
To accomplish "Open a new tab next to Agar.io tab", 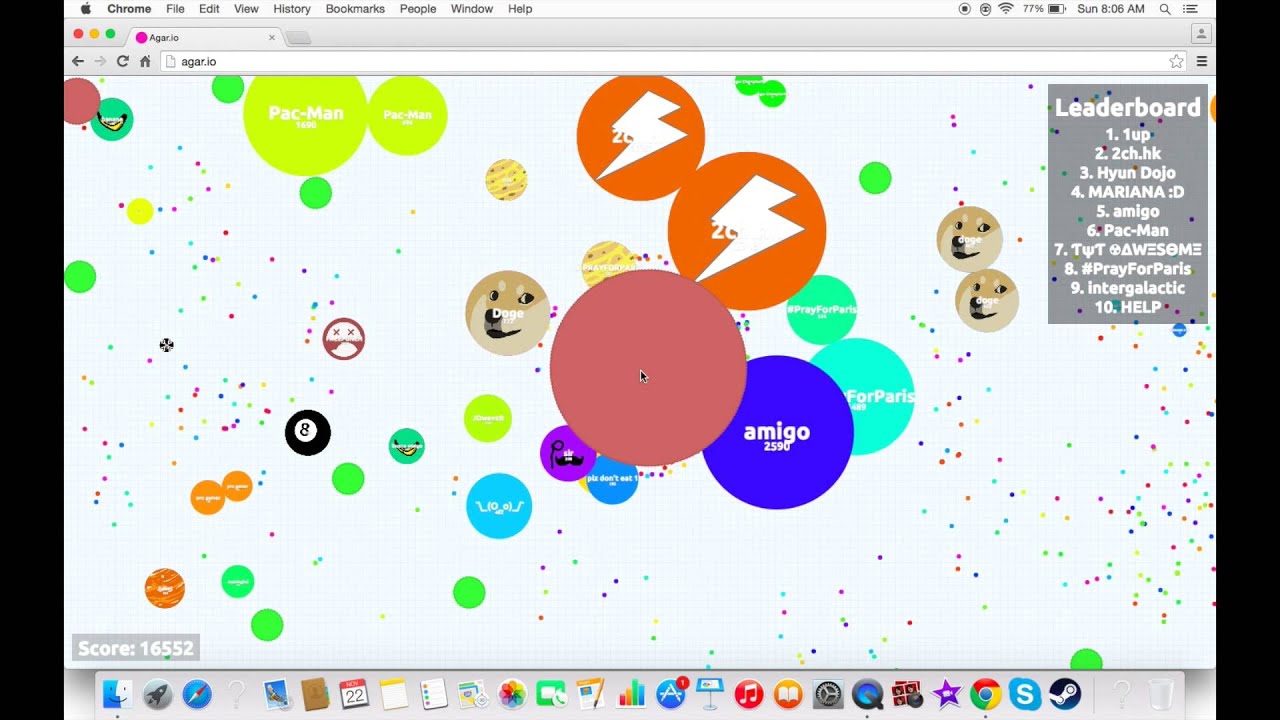I will (x=298, y=38).
